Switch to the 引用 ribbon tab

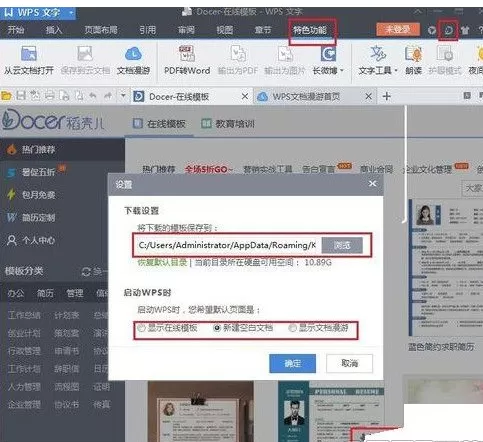[148, 30]
